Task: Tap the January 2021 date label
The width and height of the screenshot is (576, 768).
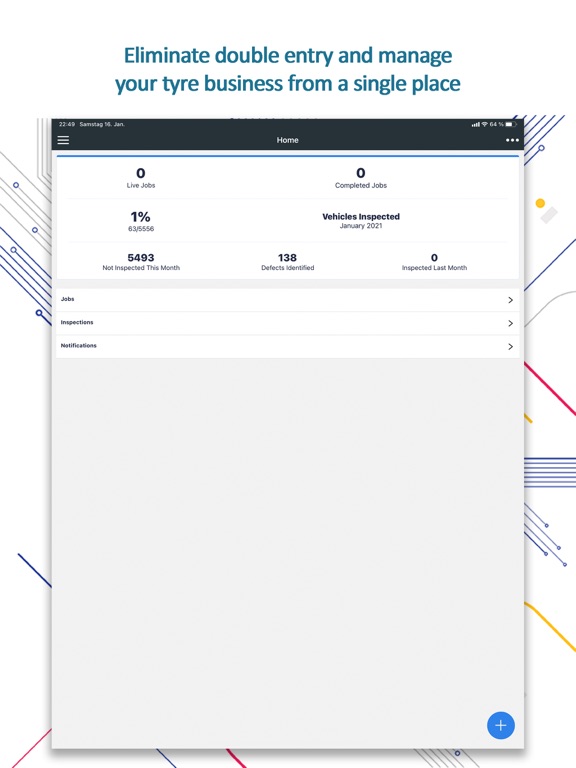Action: [x=361, y=226]
